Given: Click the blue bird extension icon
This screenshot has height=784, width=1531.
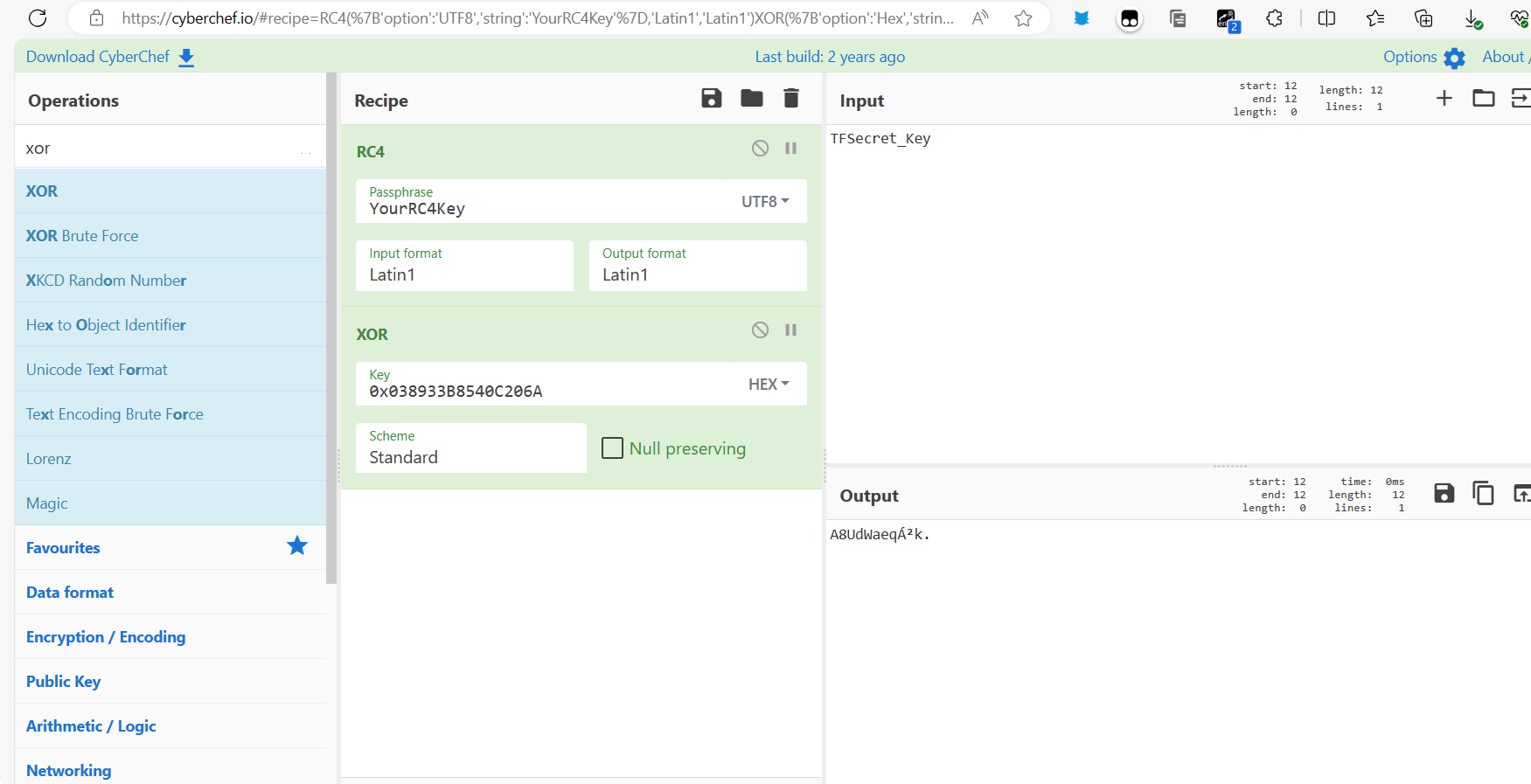Looking at the screenshot, I should [x=1082, y=17].
